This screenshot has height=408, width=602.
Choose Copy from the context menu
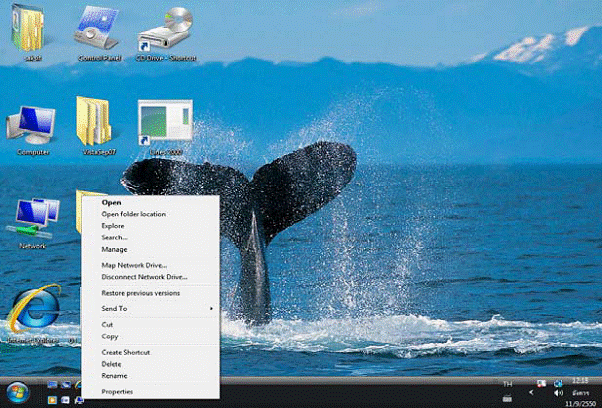click(150, 337)
